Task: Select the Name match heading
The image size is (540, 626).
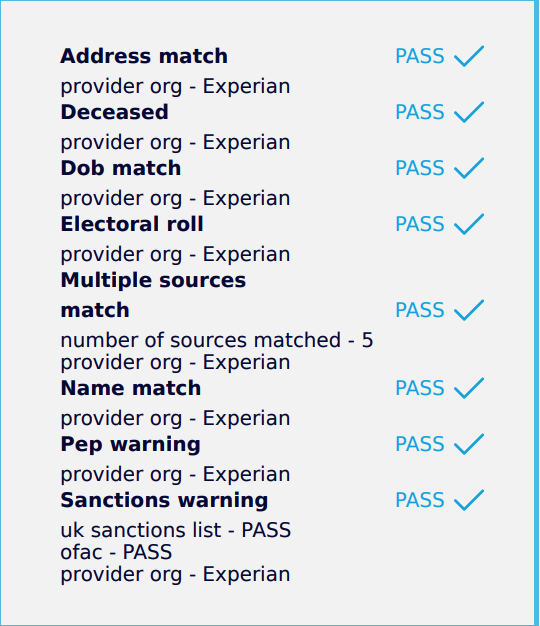Action: click(x=131, y=388)
